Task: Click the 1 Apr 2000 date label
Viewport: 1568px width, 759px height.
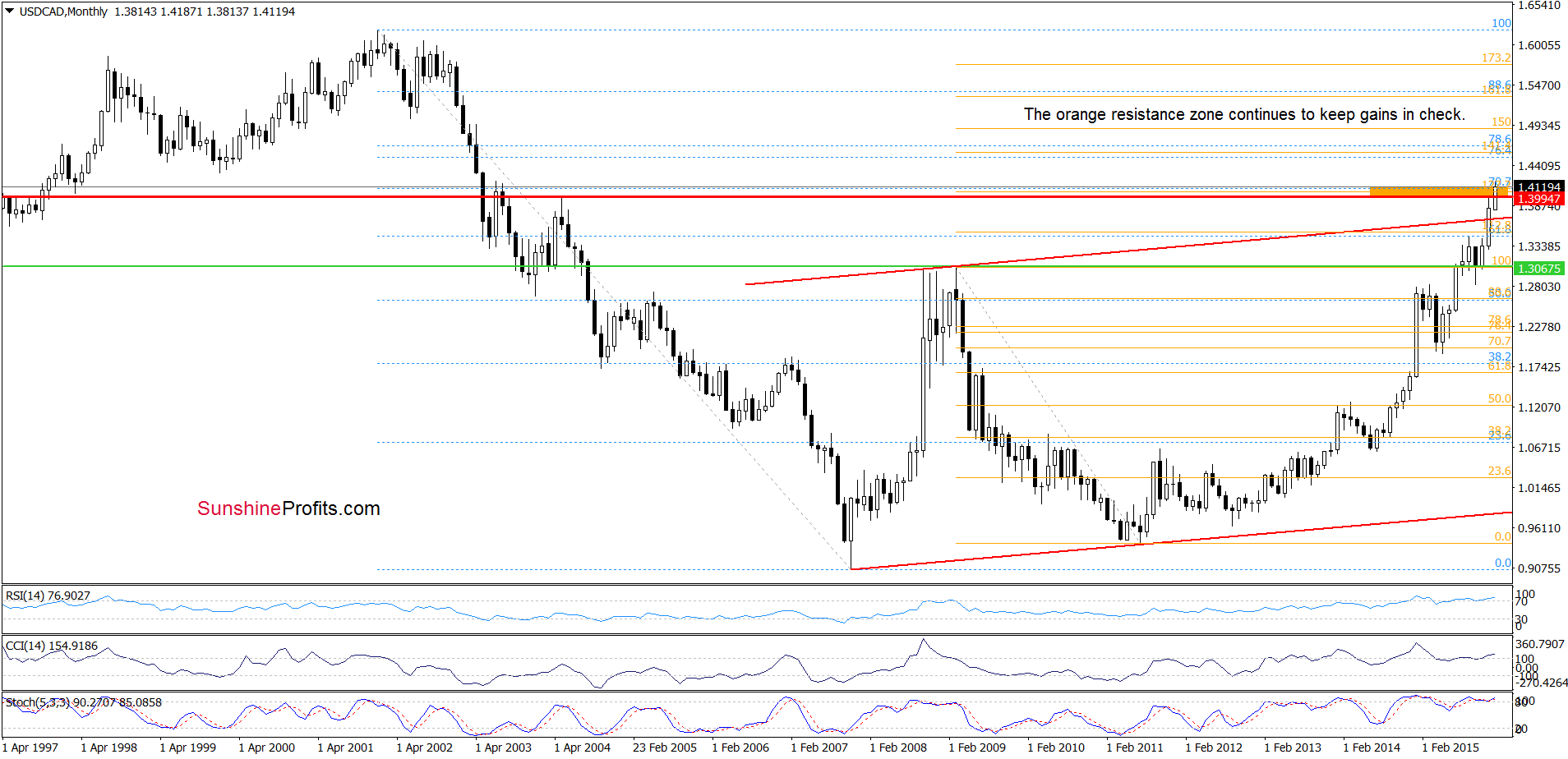Action: pyautogui.click(x=267, y=747)
